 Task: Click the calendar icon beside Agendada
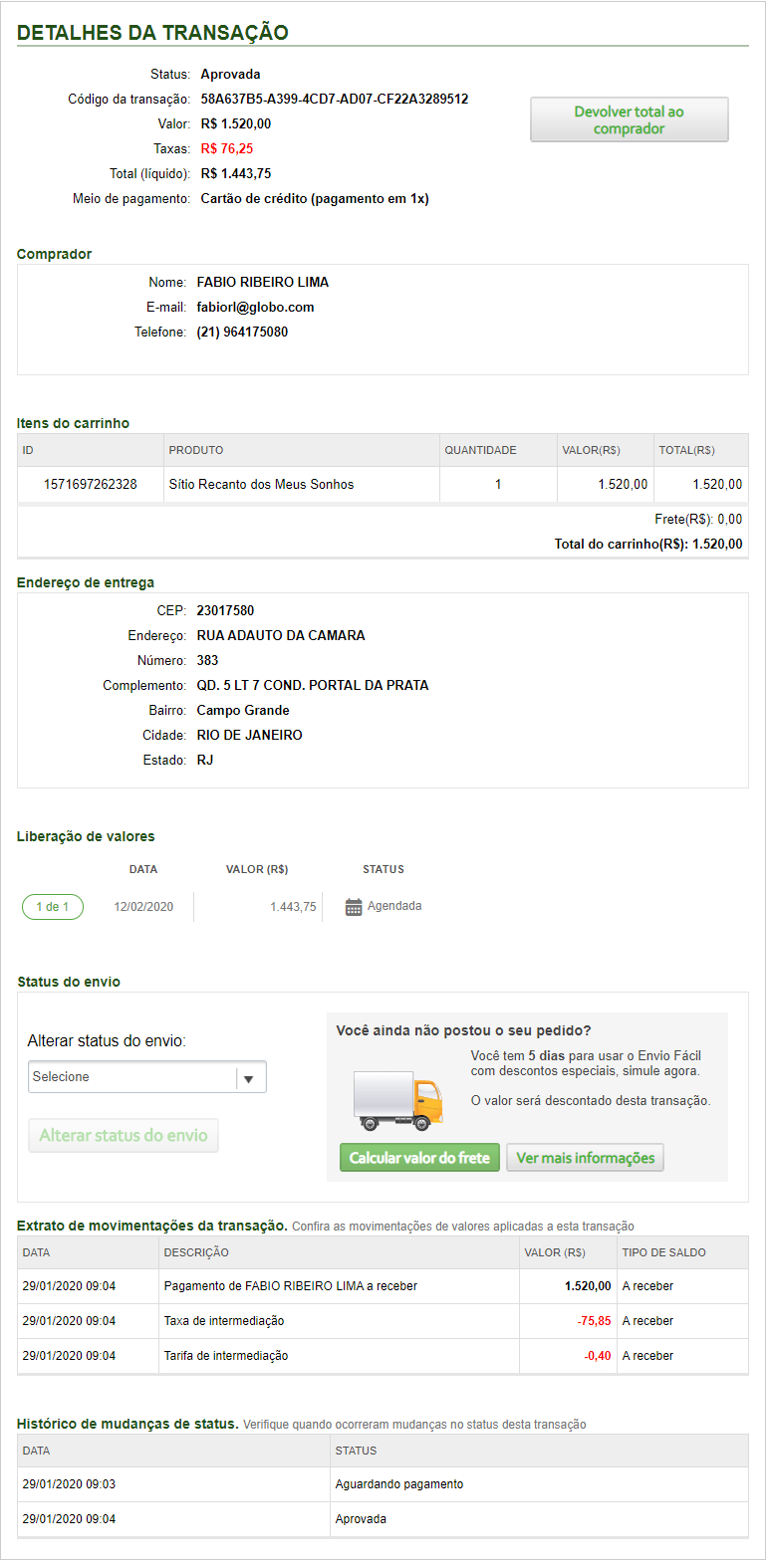(x=354, y=907)
